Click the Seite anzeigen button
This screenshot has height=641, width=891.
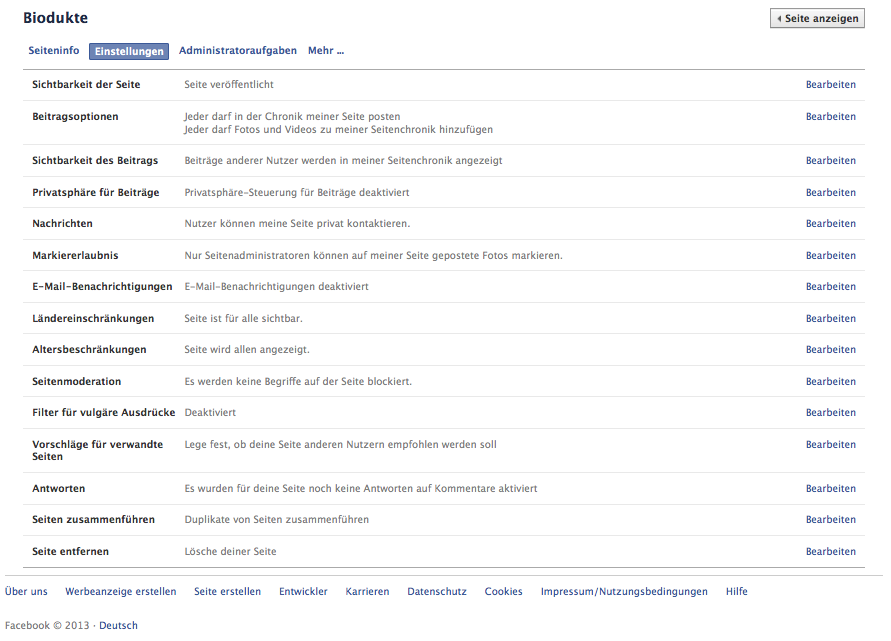click(817, 18)
